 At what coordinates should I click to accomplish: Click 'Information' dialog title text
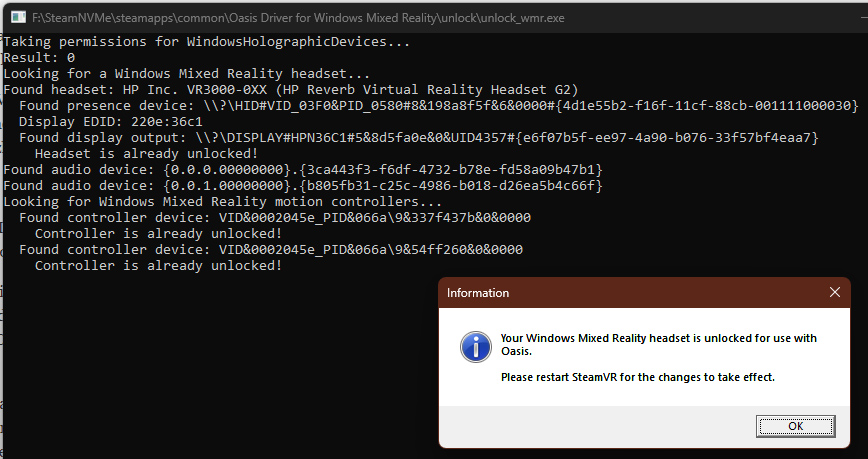[478, 293]
